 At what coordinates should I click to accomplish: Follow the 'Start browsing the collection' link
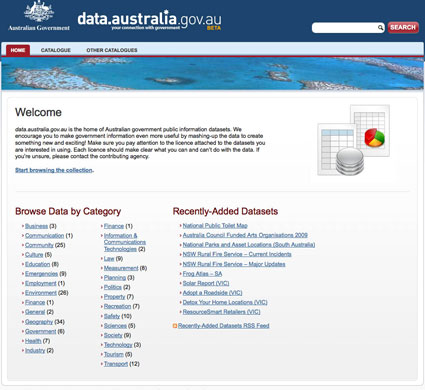(x=54, y=170)
